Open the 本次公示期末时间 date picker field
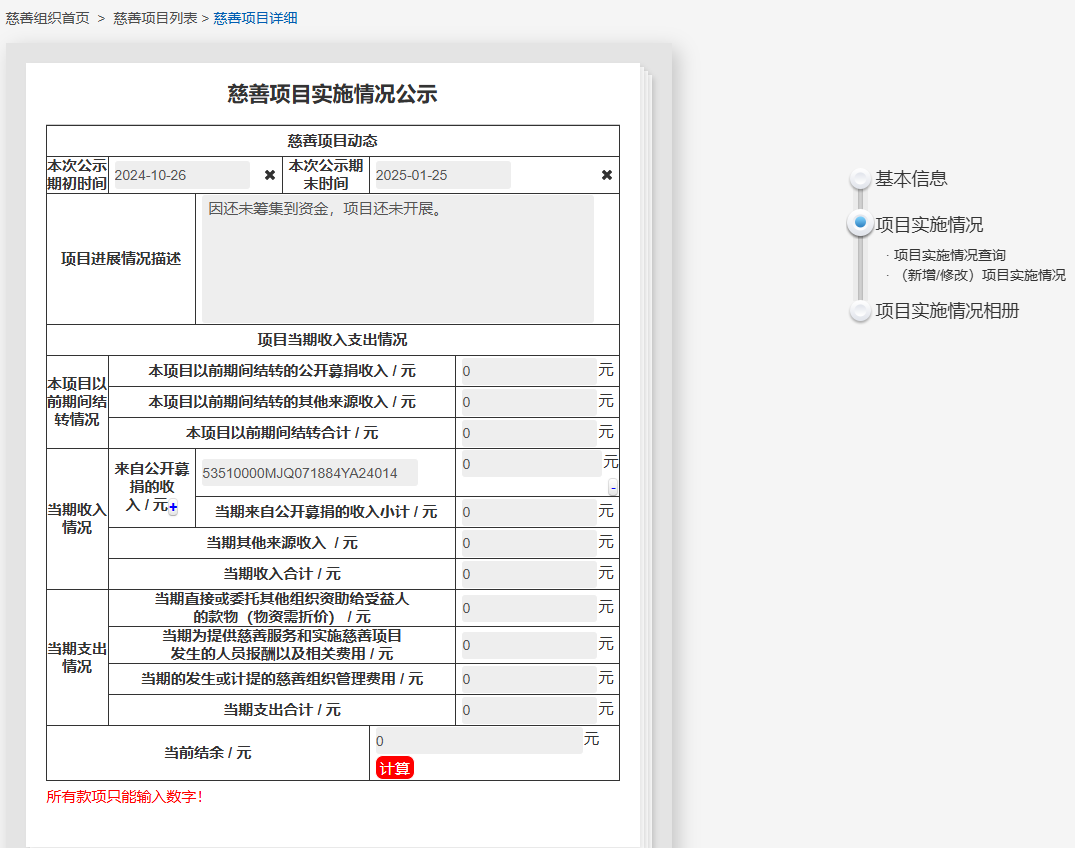Image resolution: width=1075 pixels, height=848 pixels. 440,175
